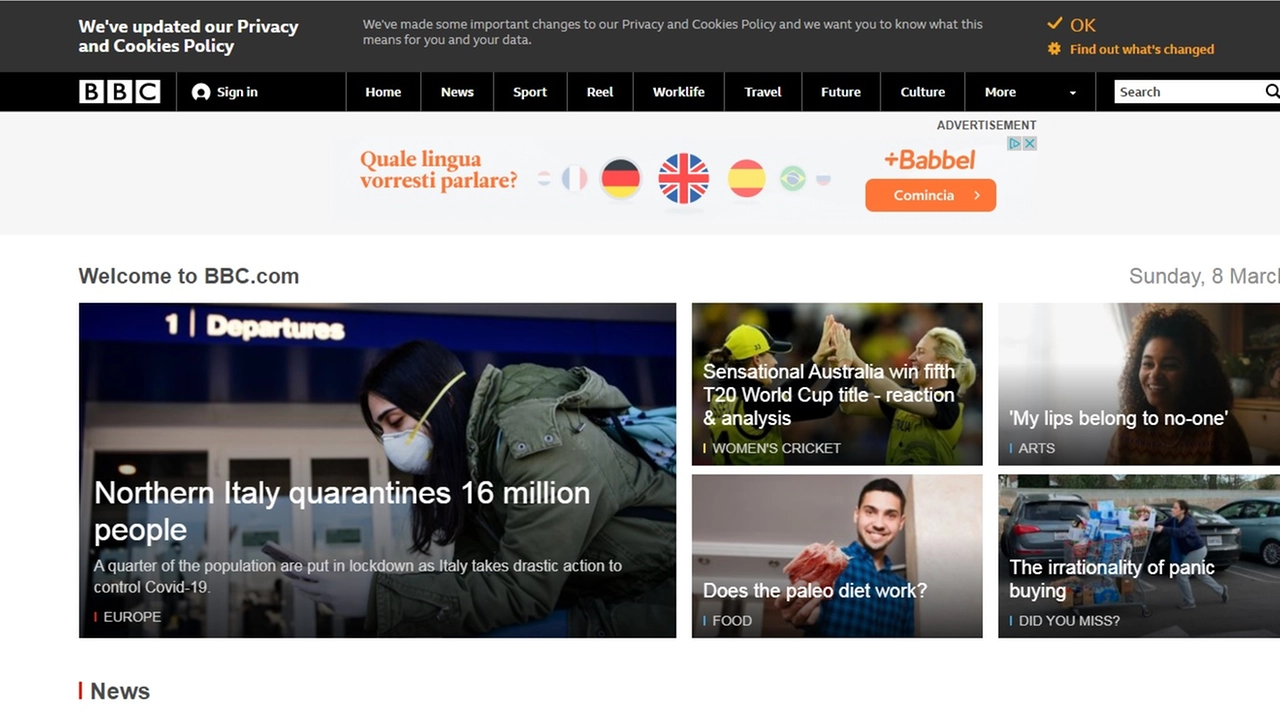1280x720 pixels.
Task: Select the Brazilian flag in the Babbel ad
Action: coord(793,179)
